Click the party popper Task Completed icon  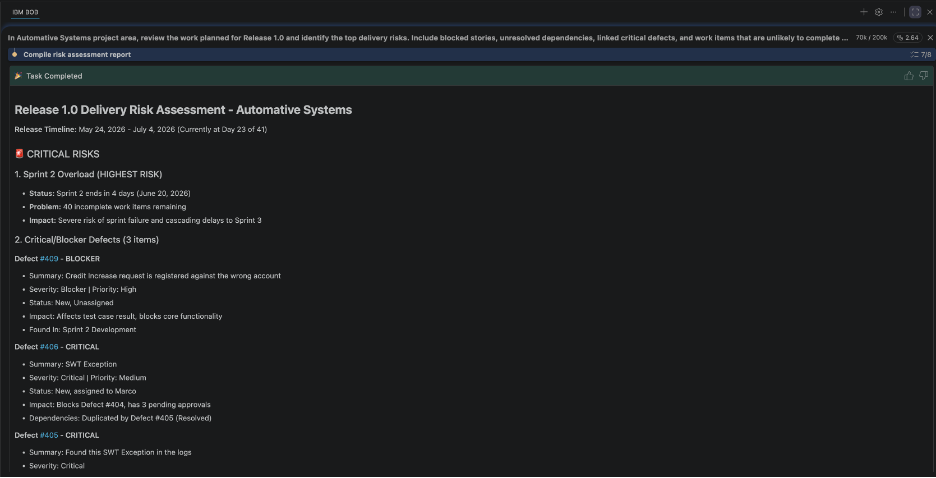19,76
